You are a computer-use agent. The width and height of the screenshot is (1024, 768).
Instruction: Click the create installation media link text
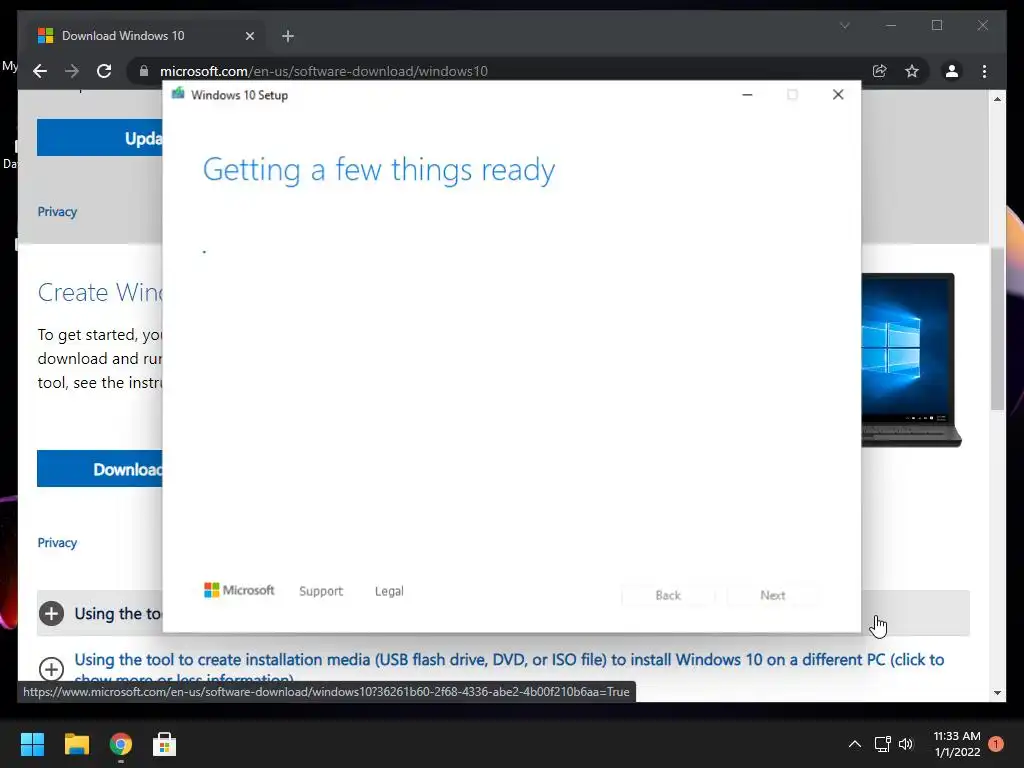click(509, 667)
